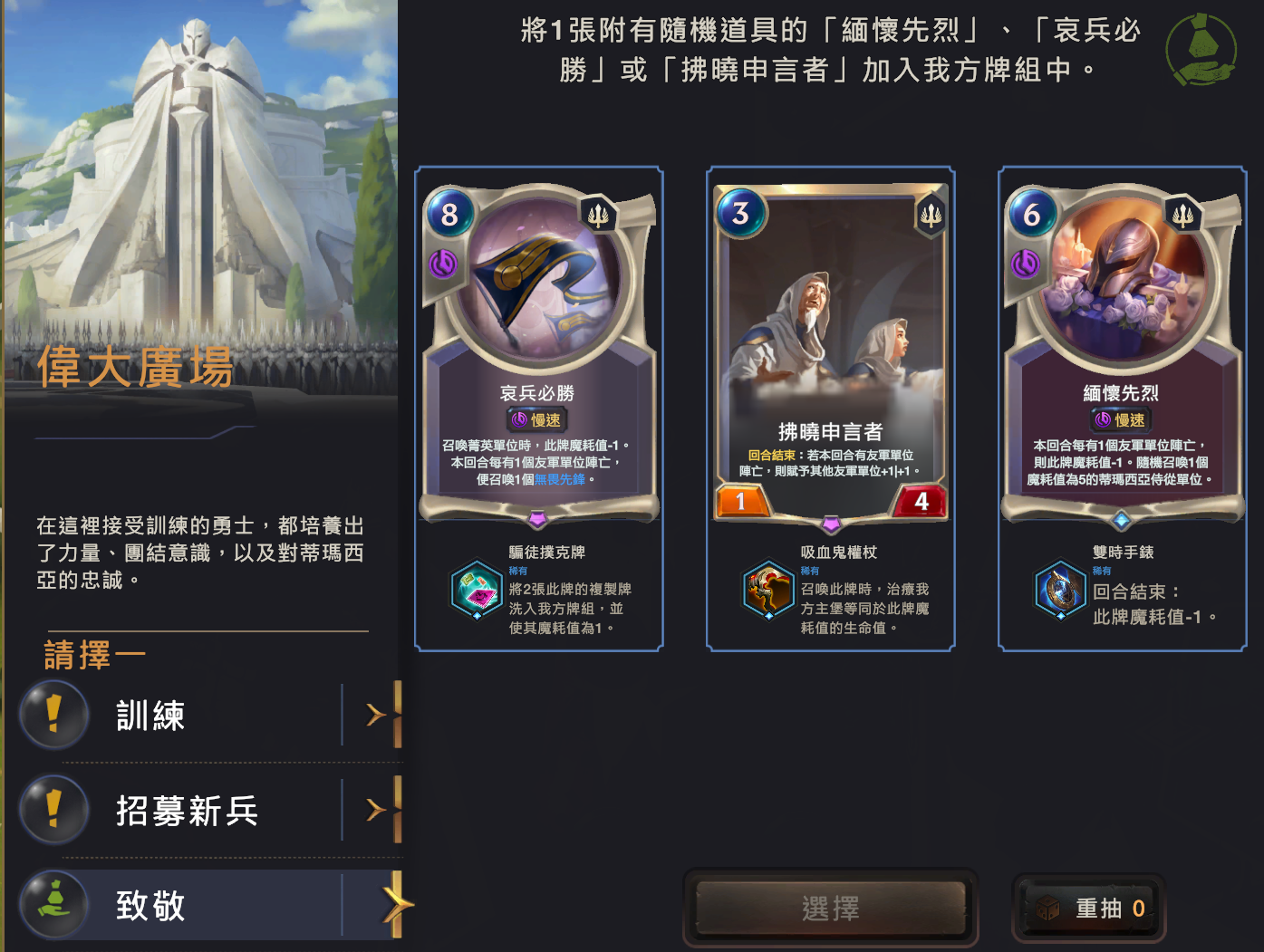Click the 吸血鬼權杖 item icon

coord(768,590)
